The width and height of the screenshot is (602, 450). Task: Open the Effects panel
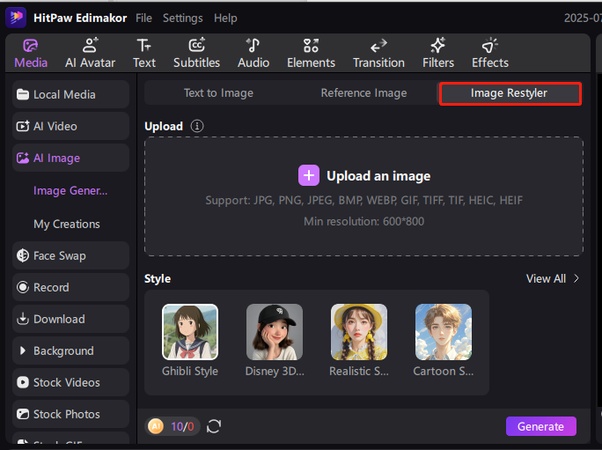pyautogui.click(x=490, y=53)
